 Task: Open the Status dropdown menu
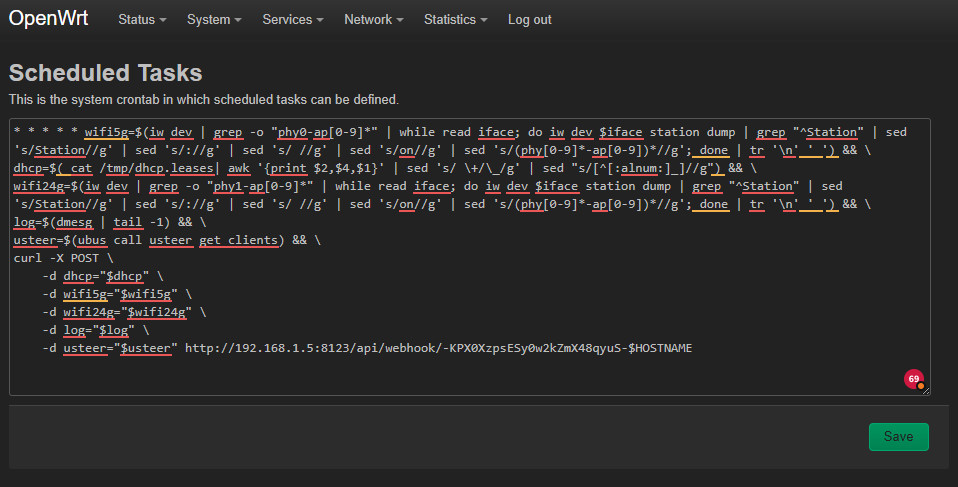click(141, 20)
